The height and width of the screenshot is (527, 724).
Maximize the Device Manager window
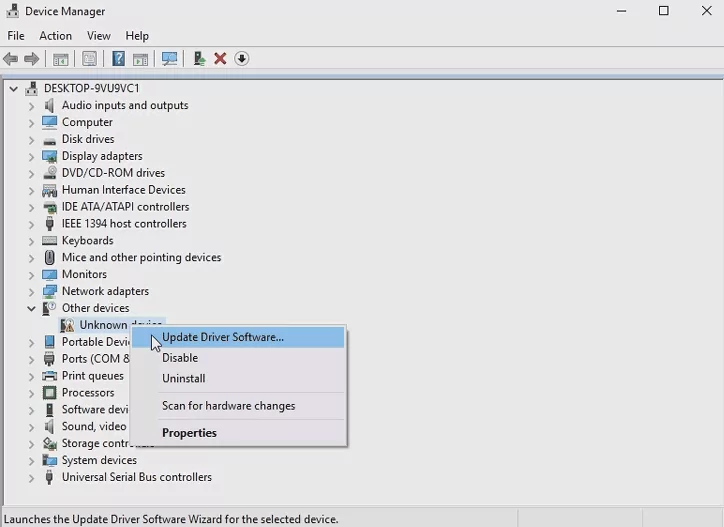pos(664,11)
